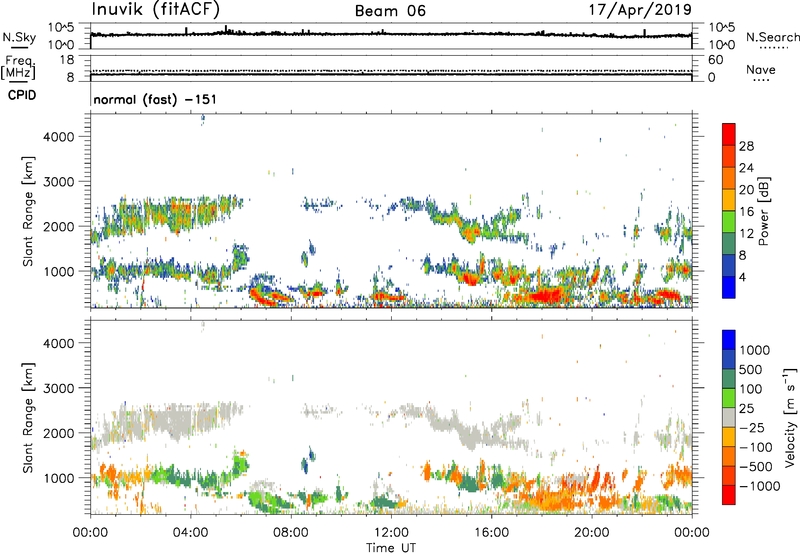Viewport: 800px width, 554px height.
Task: Click the red top segment of power colorbar
Action: [x=729, y=135]
